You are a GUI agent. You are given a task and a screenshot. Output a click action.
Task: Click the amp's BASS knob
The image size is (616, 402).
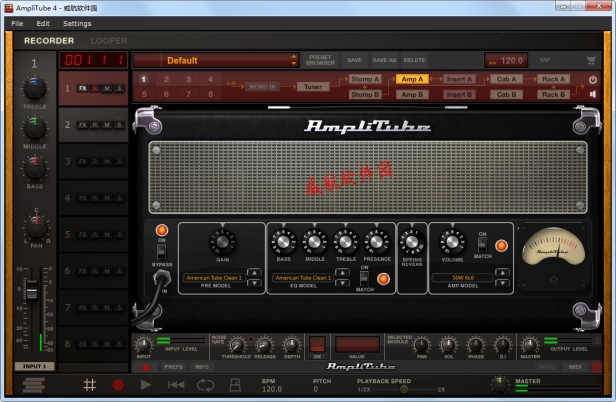click(x=283, y=242)
